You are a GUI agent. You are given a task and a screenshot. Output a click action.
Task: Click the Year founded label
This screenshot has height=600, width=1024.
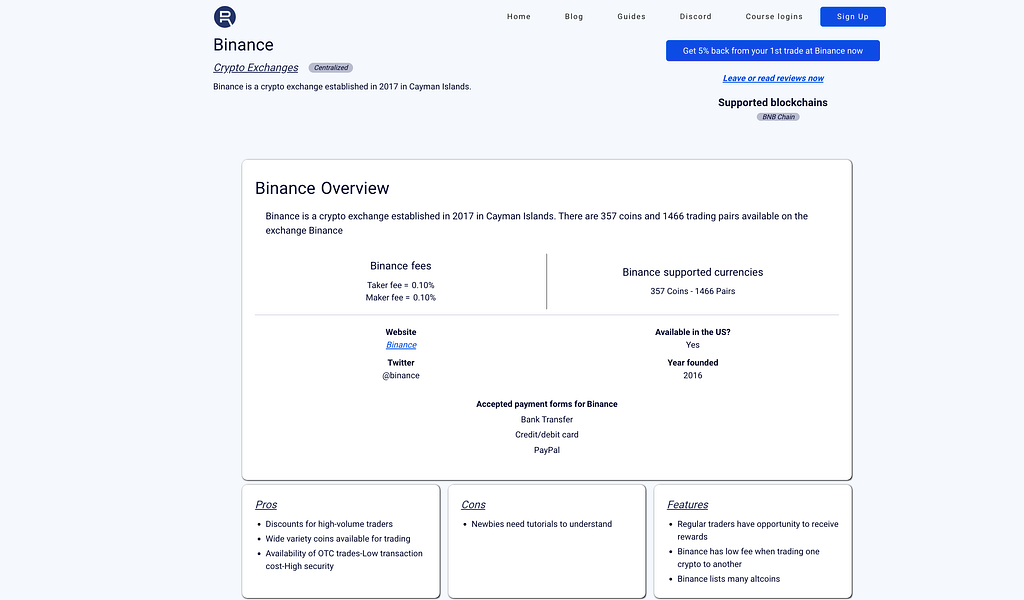(692, 363)
